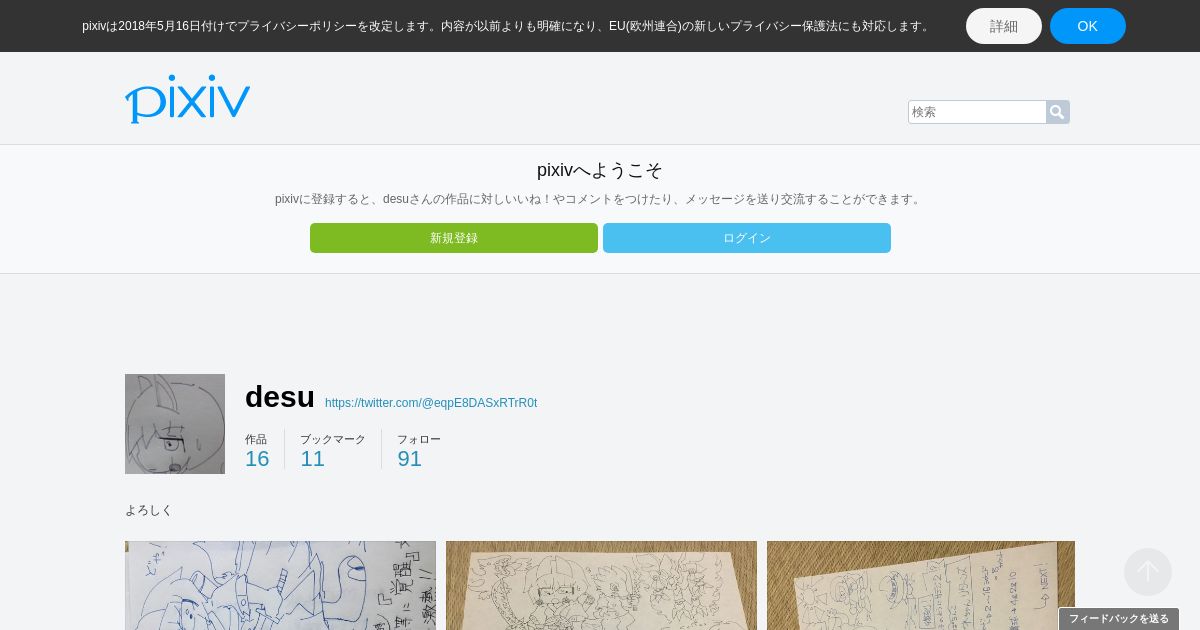Screen dimensions: 1200x630
Task: Click the pixivへようこそ heading
Action: click(600, 170)
